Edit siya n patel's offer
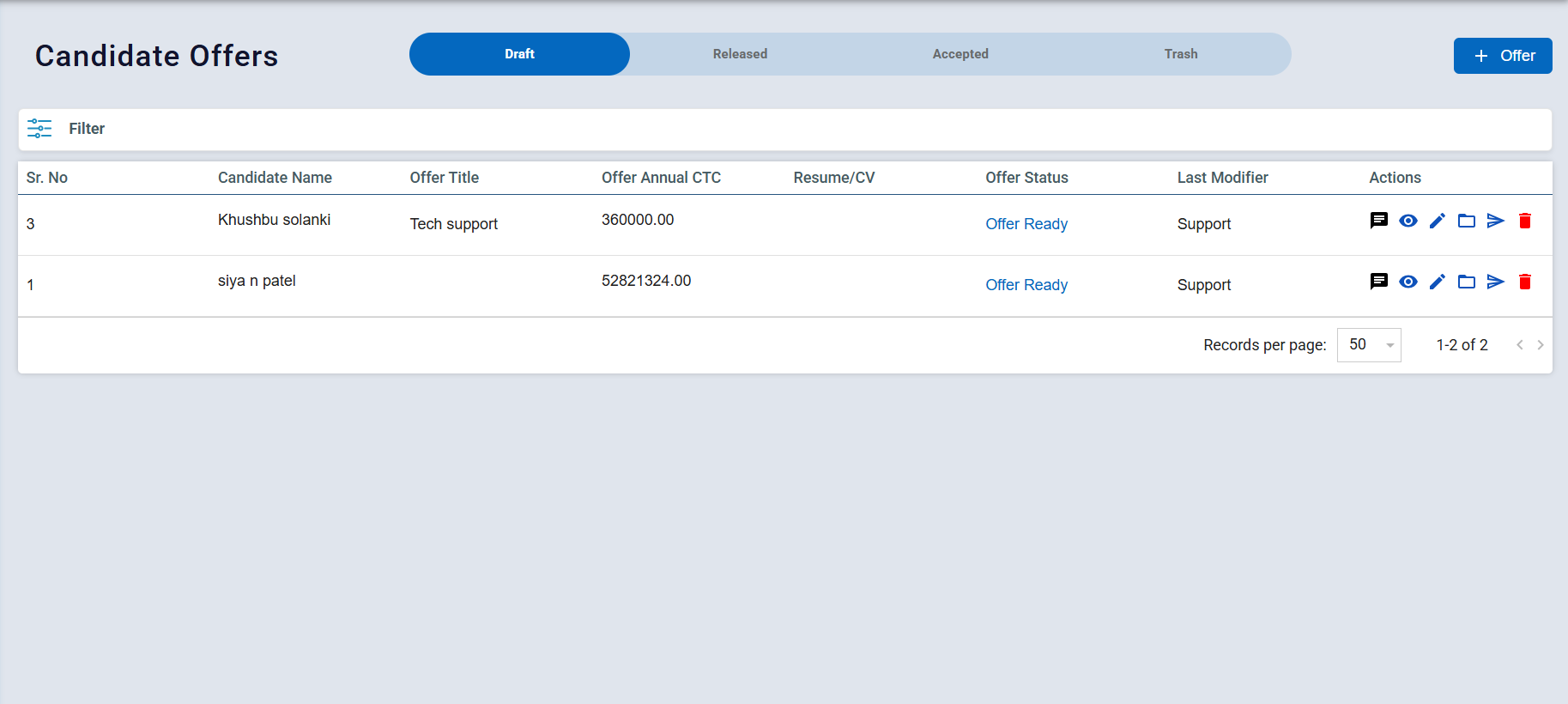This screenshot has height=704, width=1568. point(1437,282)
